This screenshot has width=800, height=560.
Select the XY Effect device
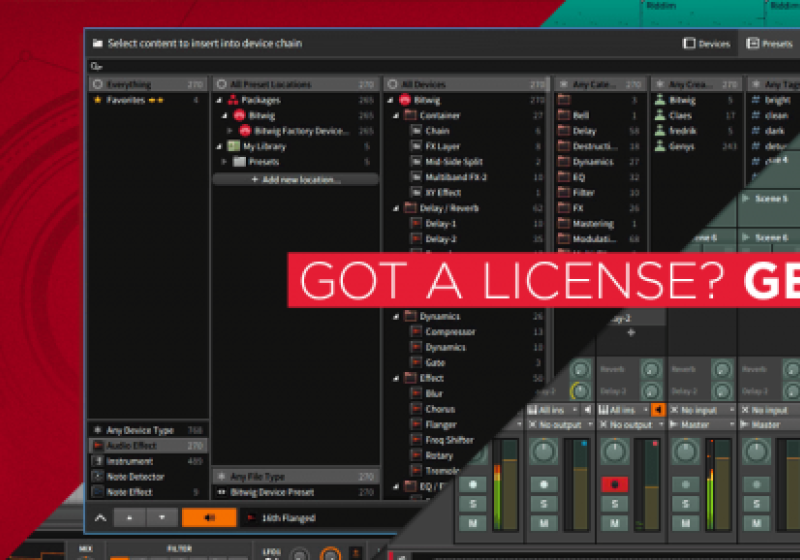(443, 193)
